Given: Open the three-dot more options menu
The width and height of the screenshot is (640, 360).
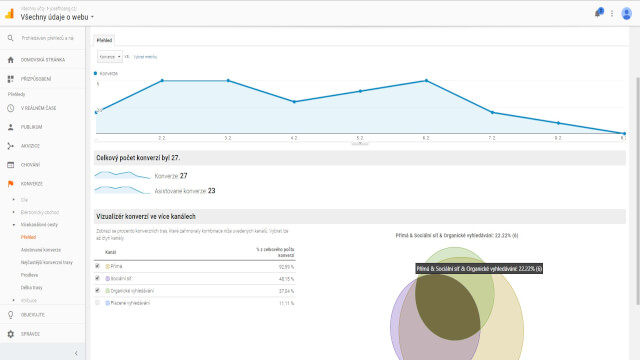Looking at the screenshot, I should point(612,13).
